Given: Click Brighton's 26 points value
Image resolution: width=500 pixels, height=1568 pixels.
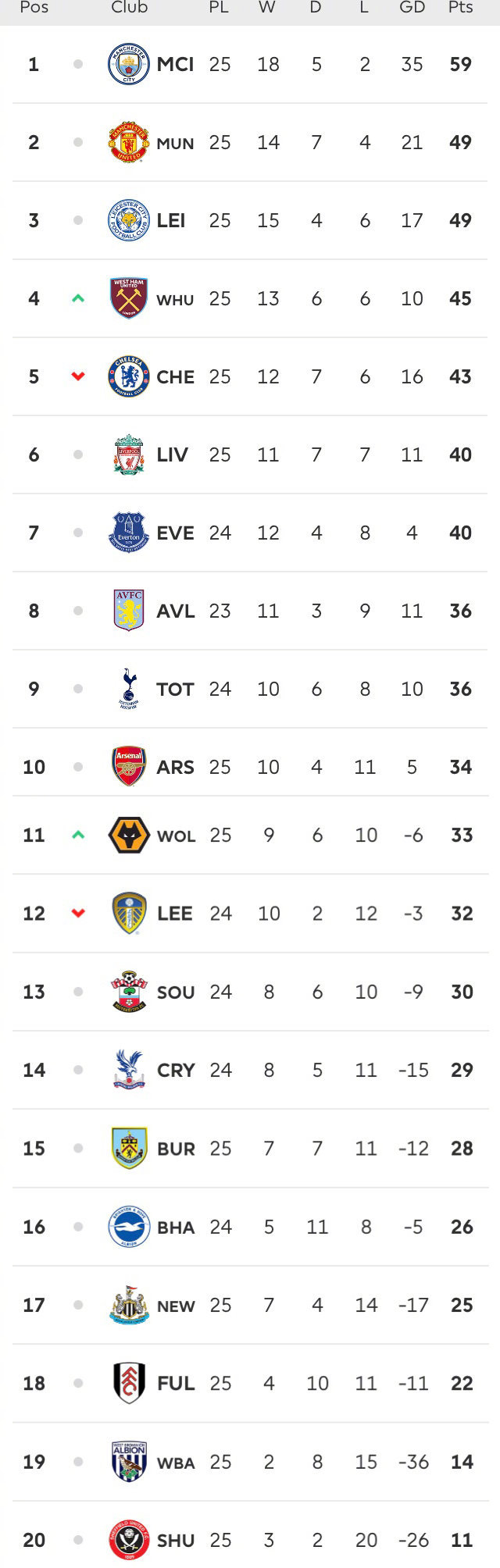Looking at the screenshot, I should [x=462, y=1227].
